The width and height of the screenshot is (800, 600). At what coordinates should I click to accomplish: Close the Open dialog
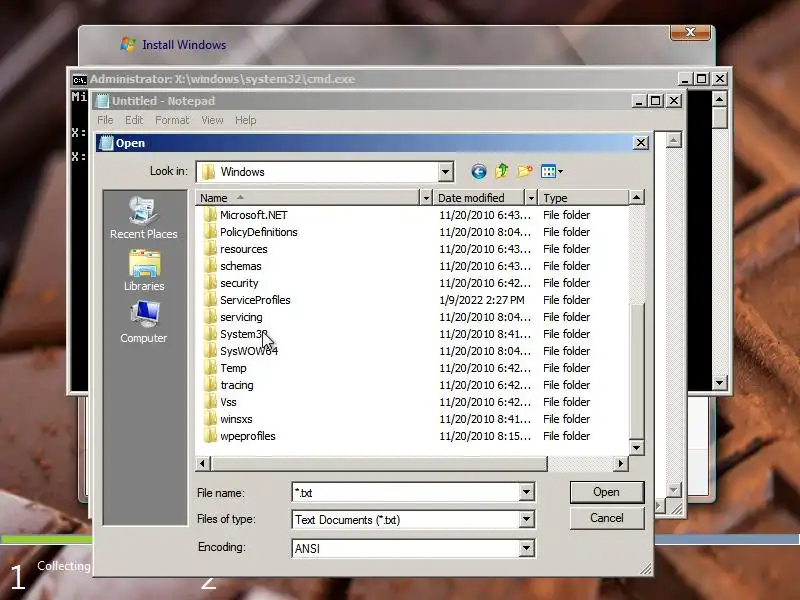tap(640, 143)
